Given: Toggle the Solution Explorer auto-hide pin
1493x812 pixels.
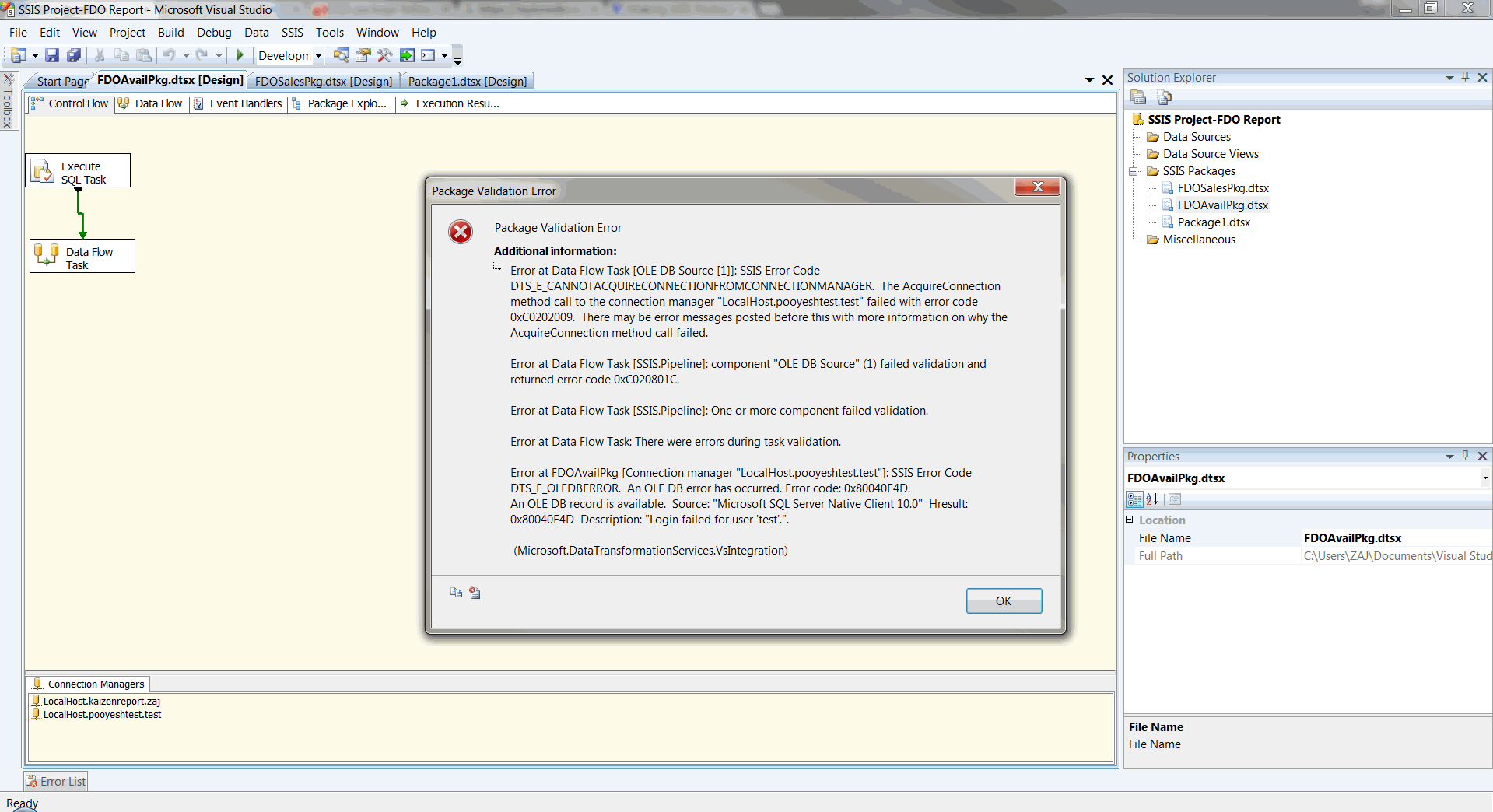Looking at the screenshot, I should click(1466, 77).
